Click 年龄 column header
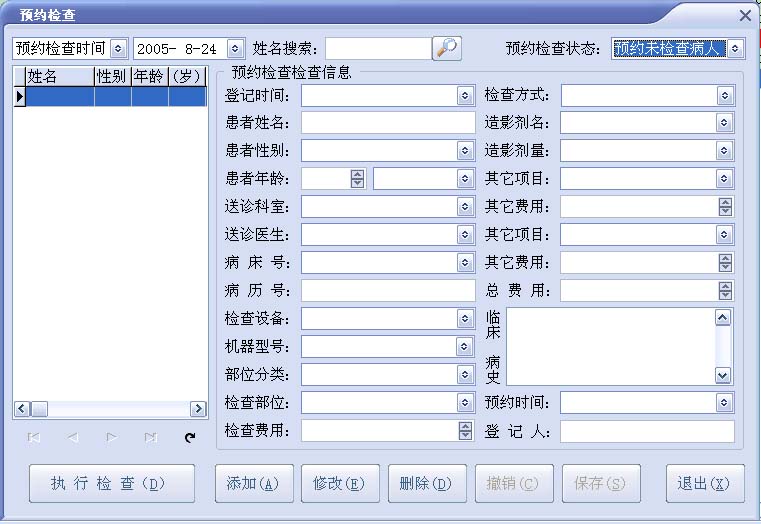The height and width of the screenshot is (524, 761). (150, 77)
